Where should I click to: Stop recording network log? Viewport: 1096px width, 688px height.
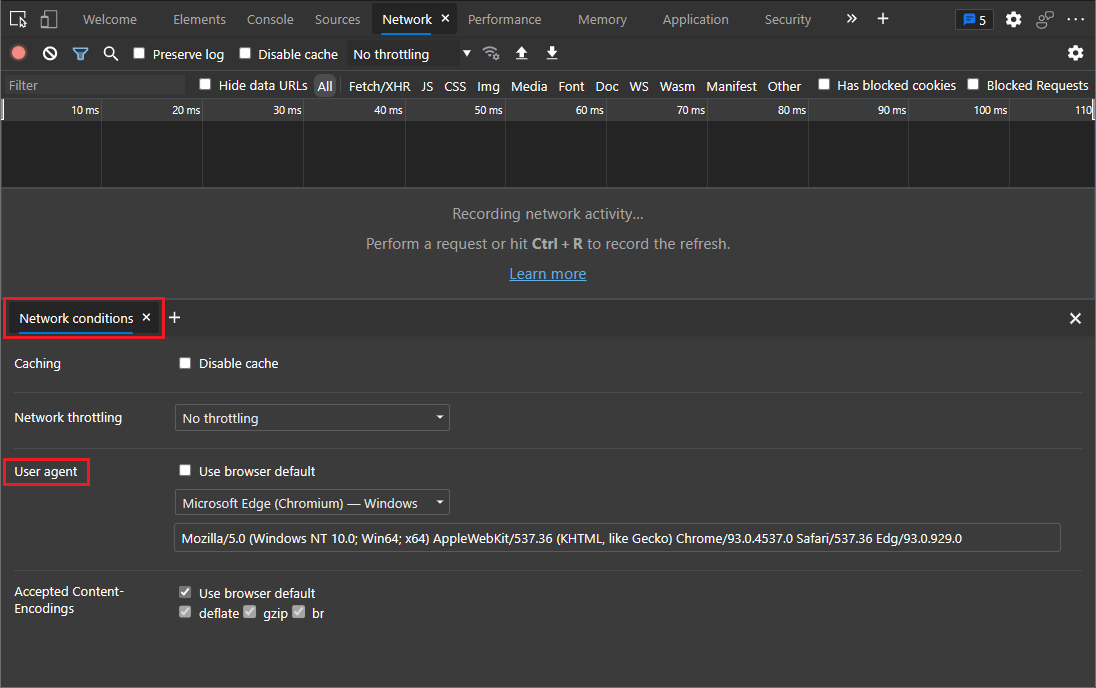point(19,54)
